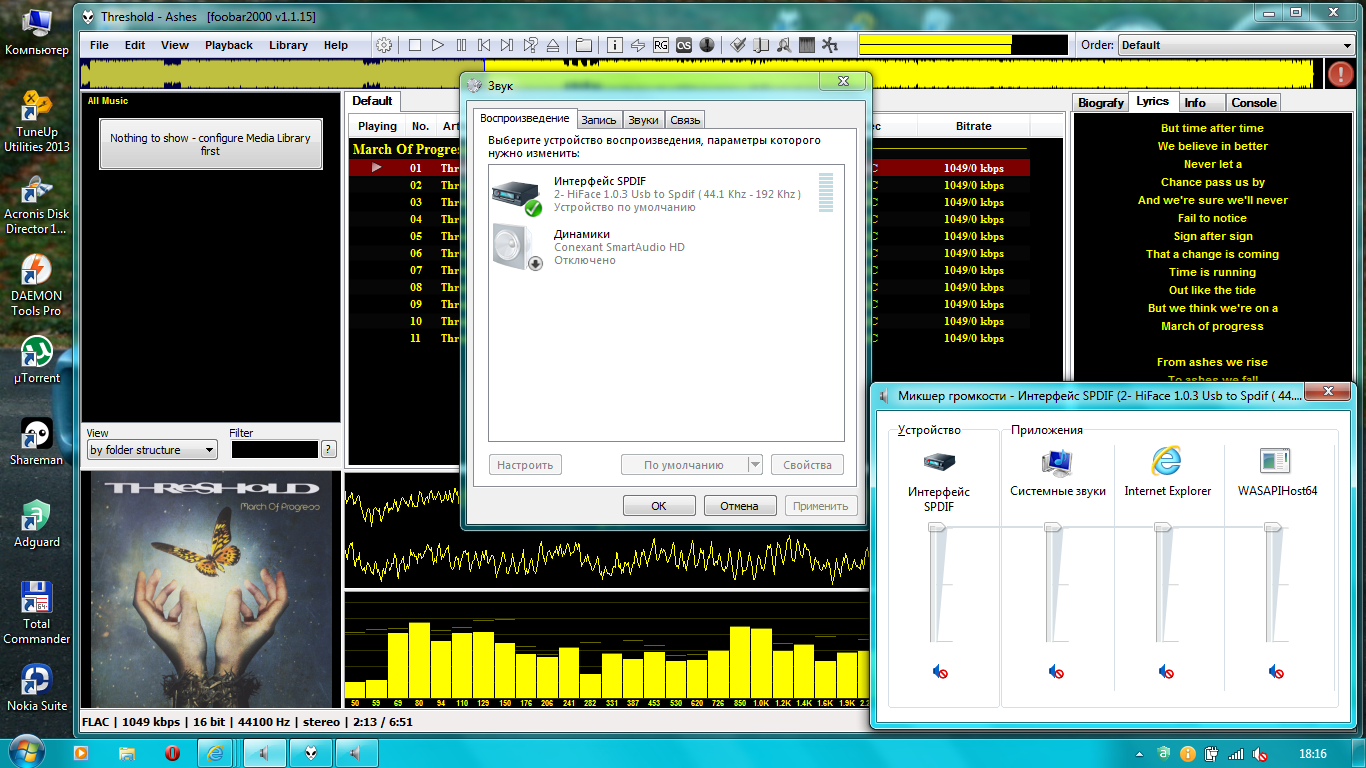Click OK in the Звук dialog

click(x=659, y=506)
